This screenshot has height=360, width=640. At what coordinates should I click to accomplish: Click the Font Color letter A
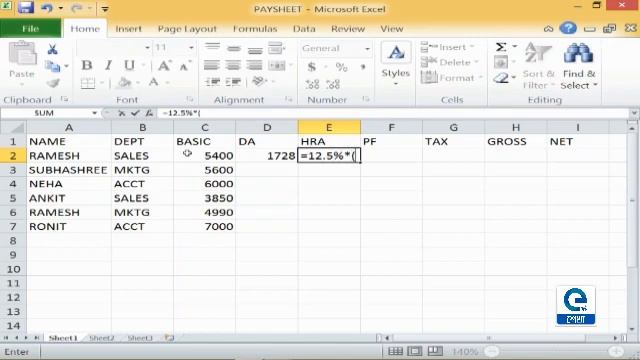point(153,82)
